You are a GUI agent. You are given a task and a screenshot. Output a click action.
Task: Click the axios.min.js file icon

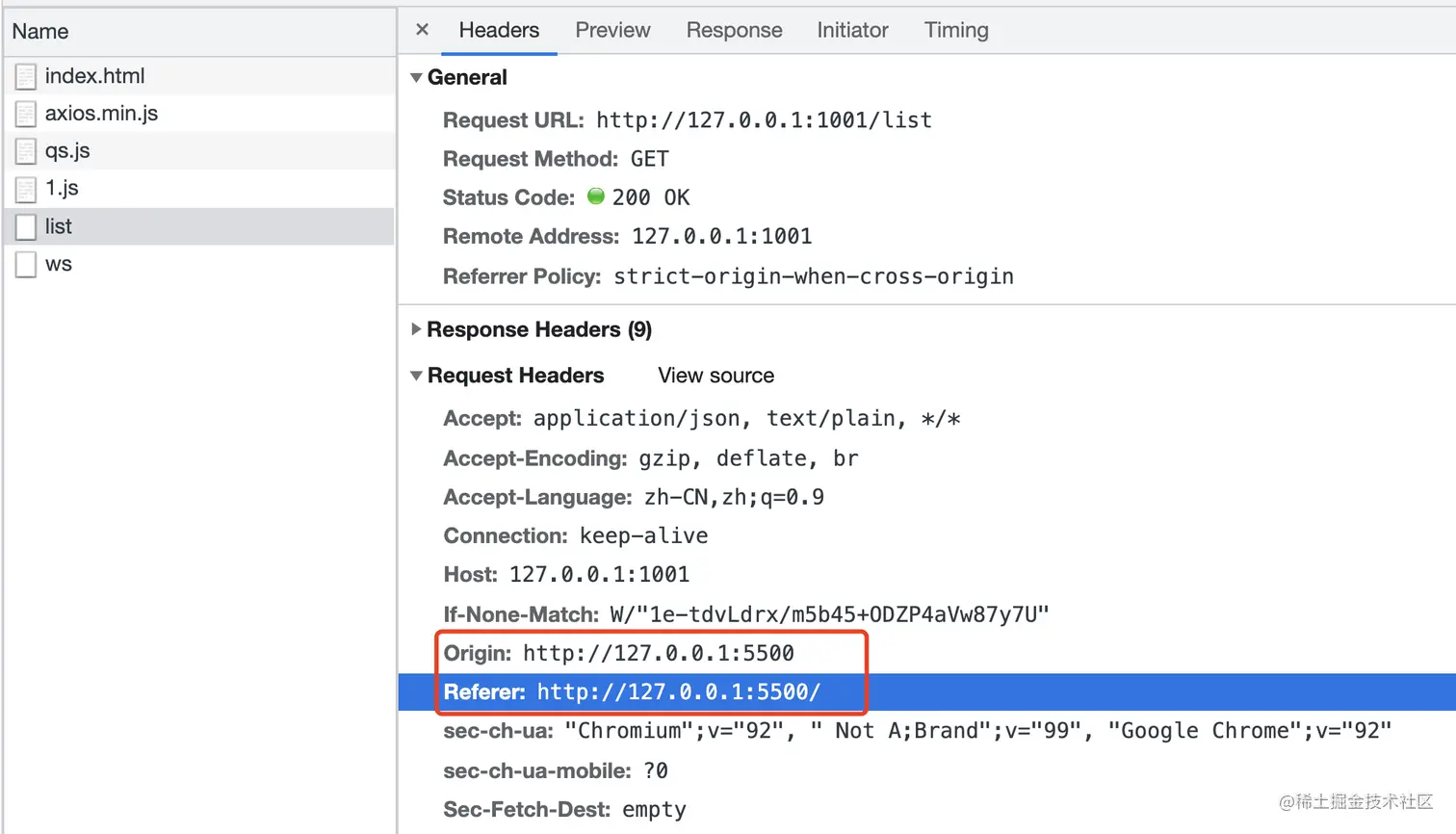tap(26, 114)
